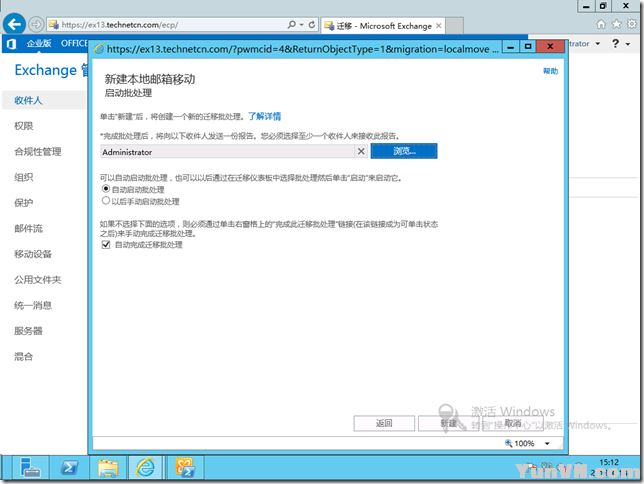The width and height of the screenshot is (644, 484).
Task: Open the 混合 navigation item
Action: click(x=23, y=357)
